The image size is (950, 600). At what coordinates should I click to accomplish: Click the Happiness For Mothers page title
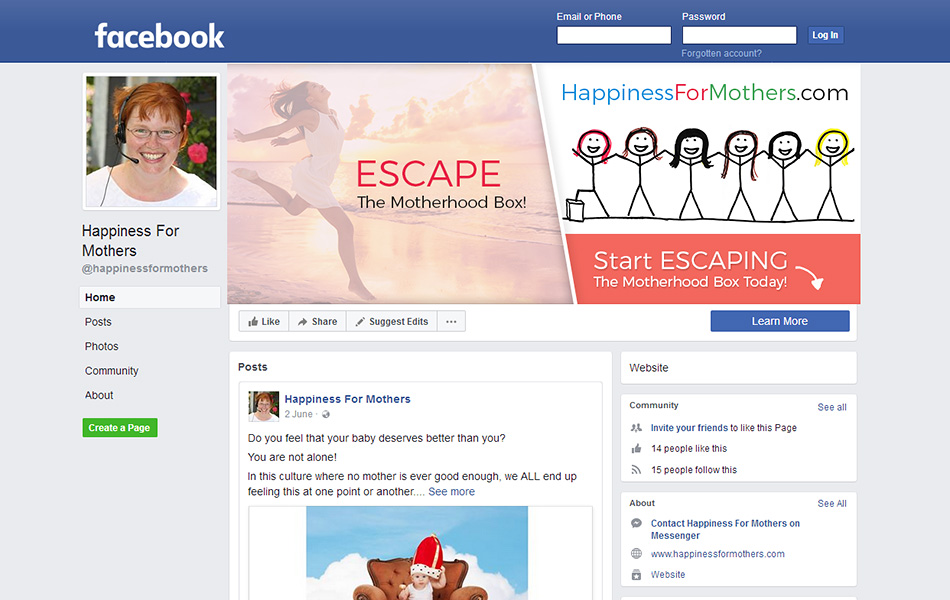(x=130, y=241)
